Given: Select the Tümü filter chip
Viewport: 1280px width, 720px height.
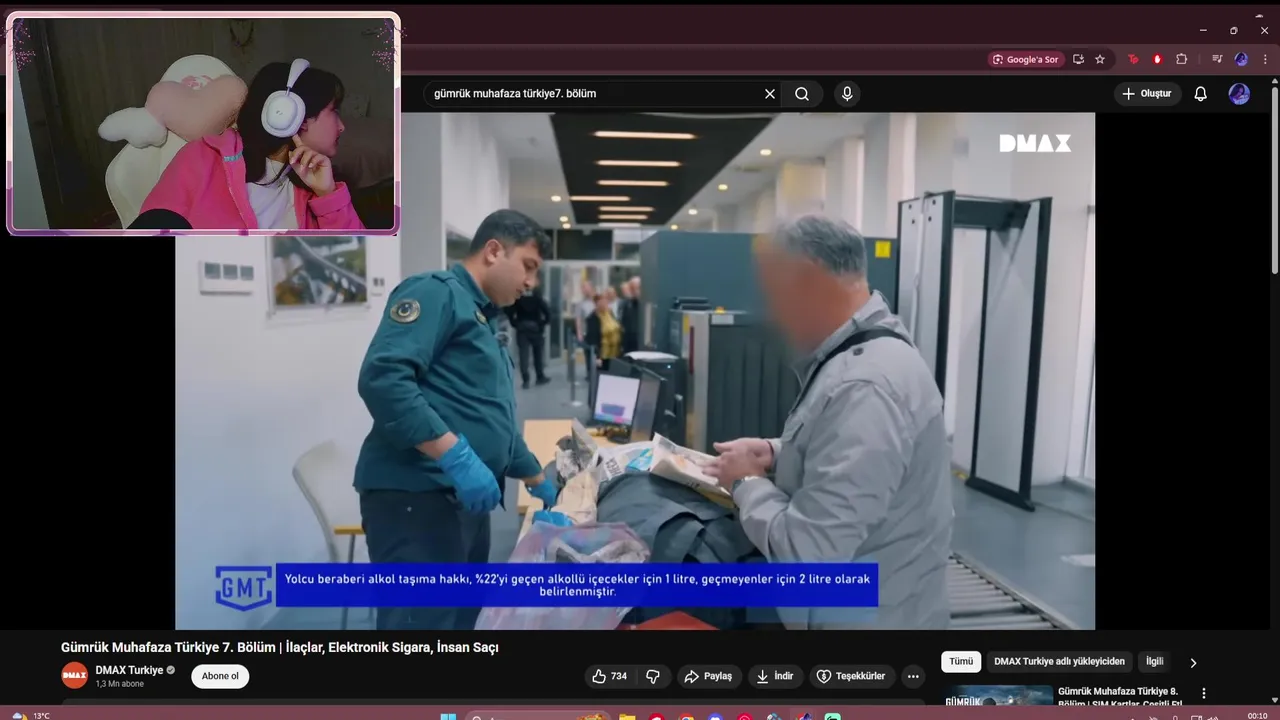Looking at the screenshot, I should pyautogui.click(x=961, y=661).
